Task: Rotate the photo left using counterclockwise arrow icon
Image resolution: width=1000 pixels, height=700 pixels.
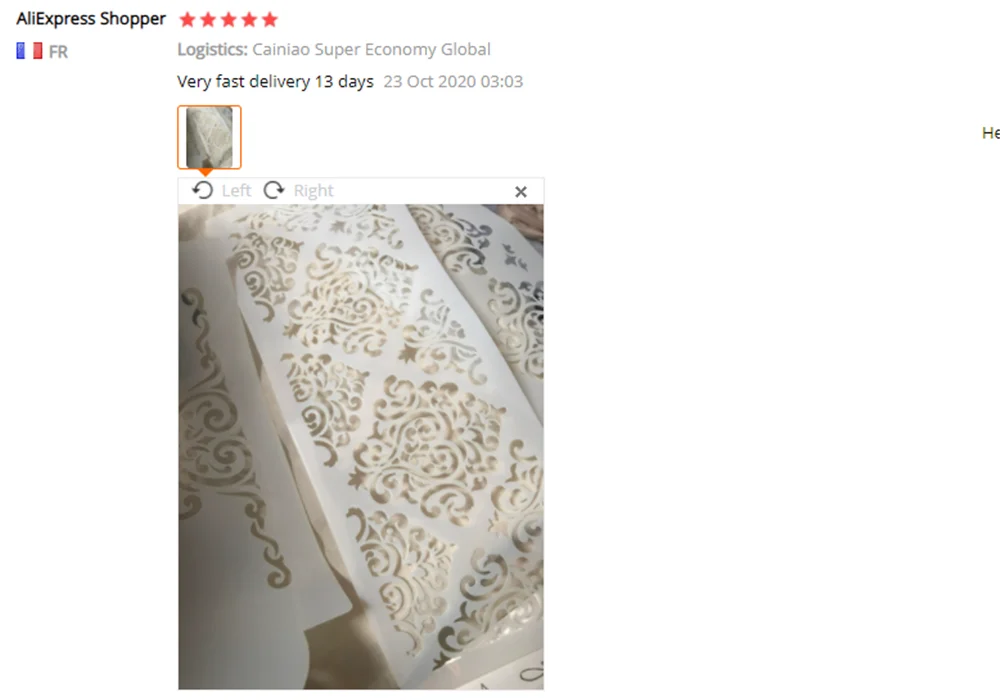Action: pyautogui.click(x=203, y=190)
